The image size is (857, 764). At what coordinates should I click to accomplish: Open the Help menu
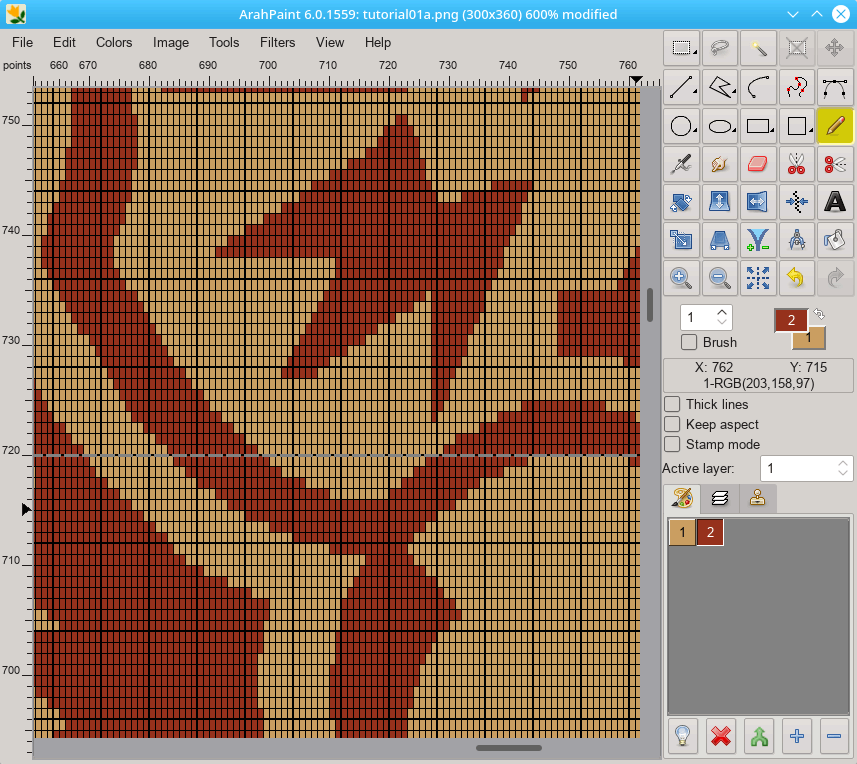click(378, 43)
